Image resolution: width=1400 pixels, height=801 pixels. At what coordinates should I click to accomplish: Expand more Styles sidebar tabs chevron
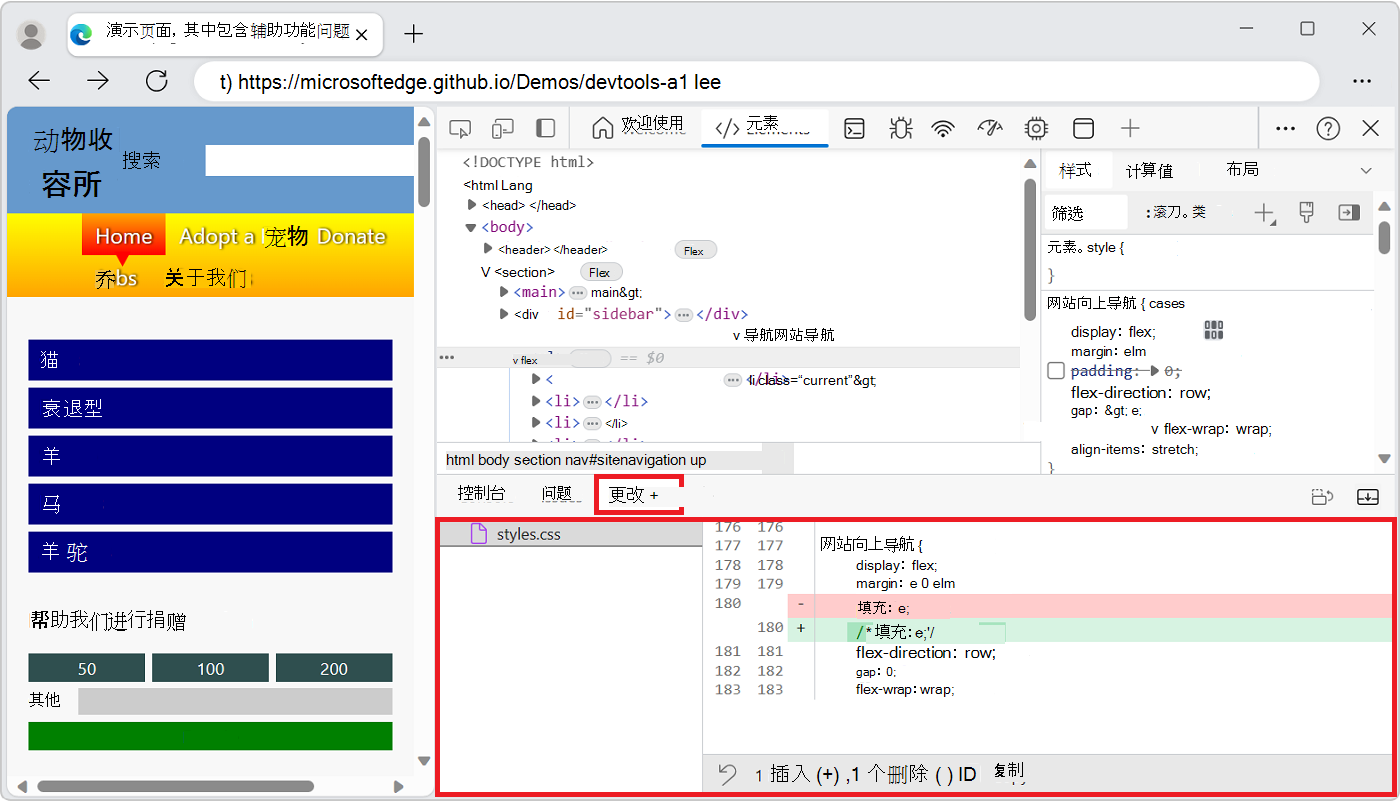1367,171
